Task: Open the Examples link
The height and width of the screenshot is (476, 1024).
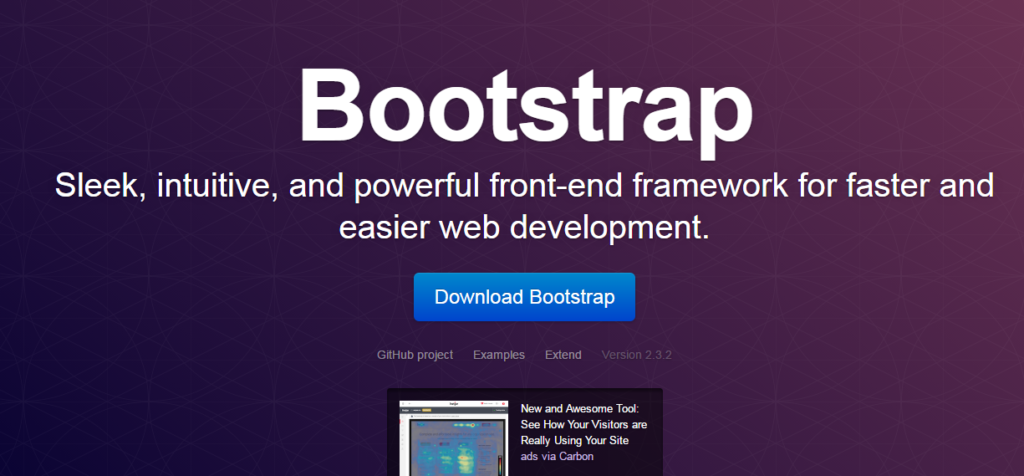Action: click(499, 355)
